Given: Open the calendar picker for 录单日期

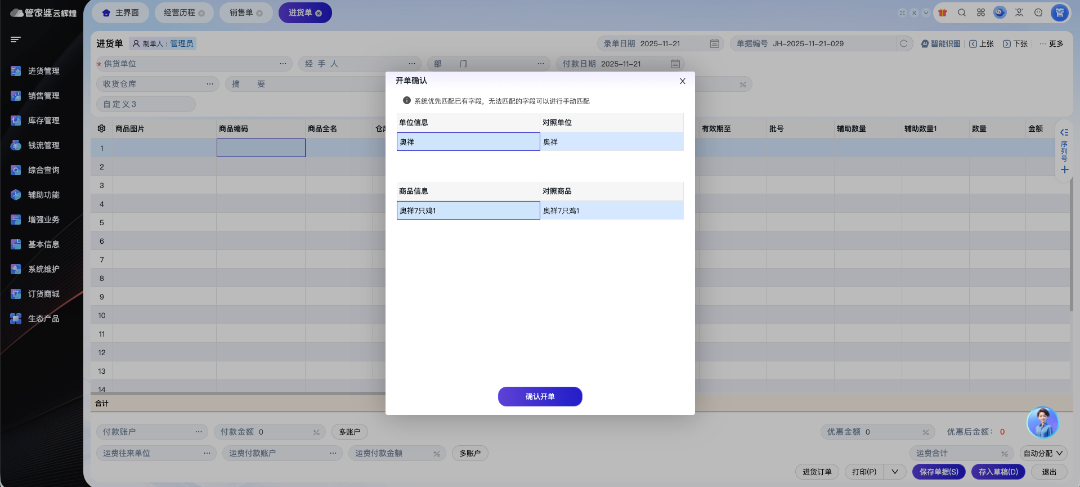Looking at the screenshot, I should 714,44.
